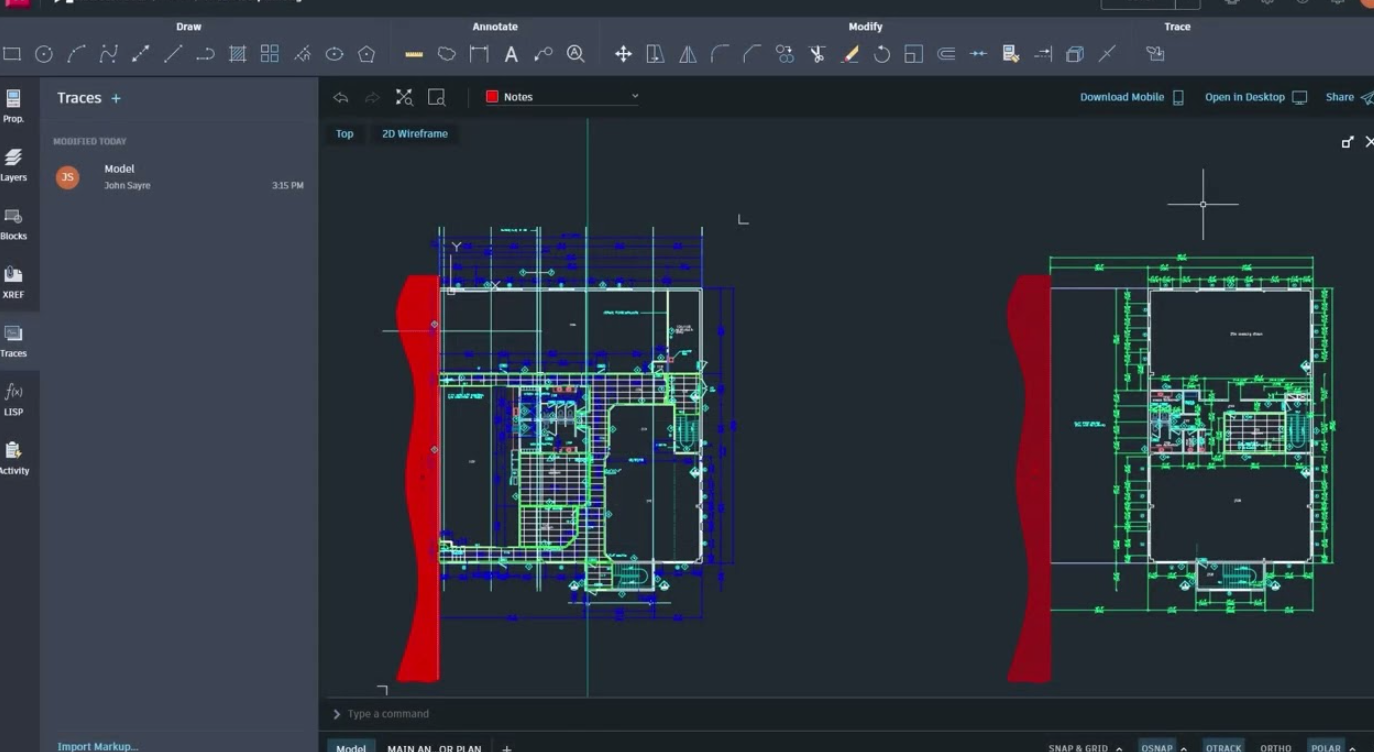This screenshot has height=752, width=1374.
Task: Expand the SNAP & GRID options arrow
Action: (1119, 748)
